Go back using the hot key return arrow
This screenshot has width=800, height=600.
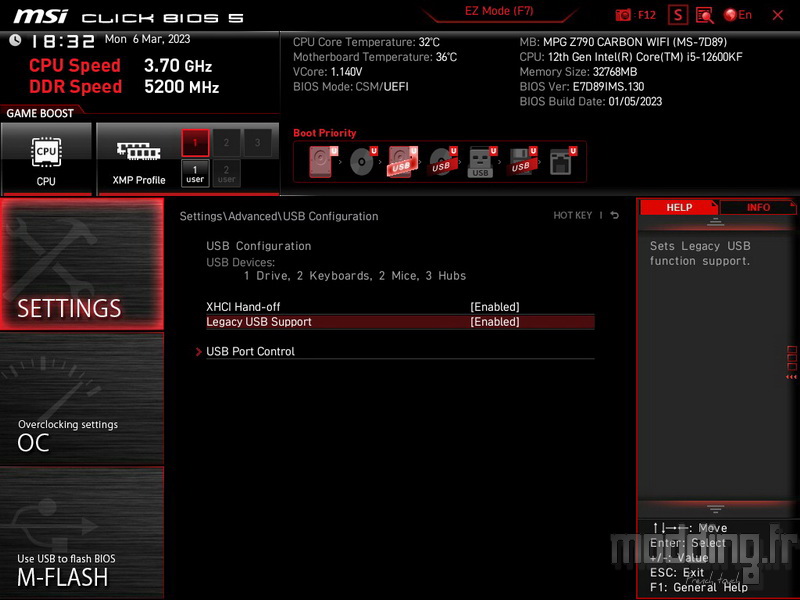coord(615,215)
